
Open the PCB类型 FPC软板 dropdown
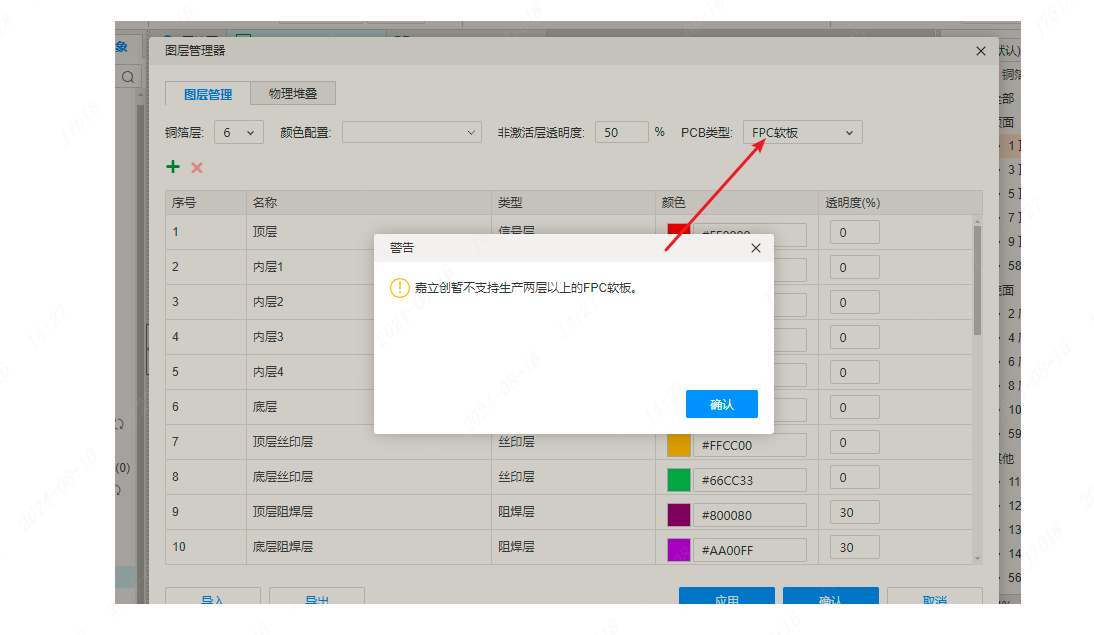click(x=802, y=132)
